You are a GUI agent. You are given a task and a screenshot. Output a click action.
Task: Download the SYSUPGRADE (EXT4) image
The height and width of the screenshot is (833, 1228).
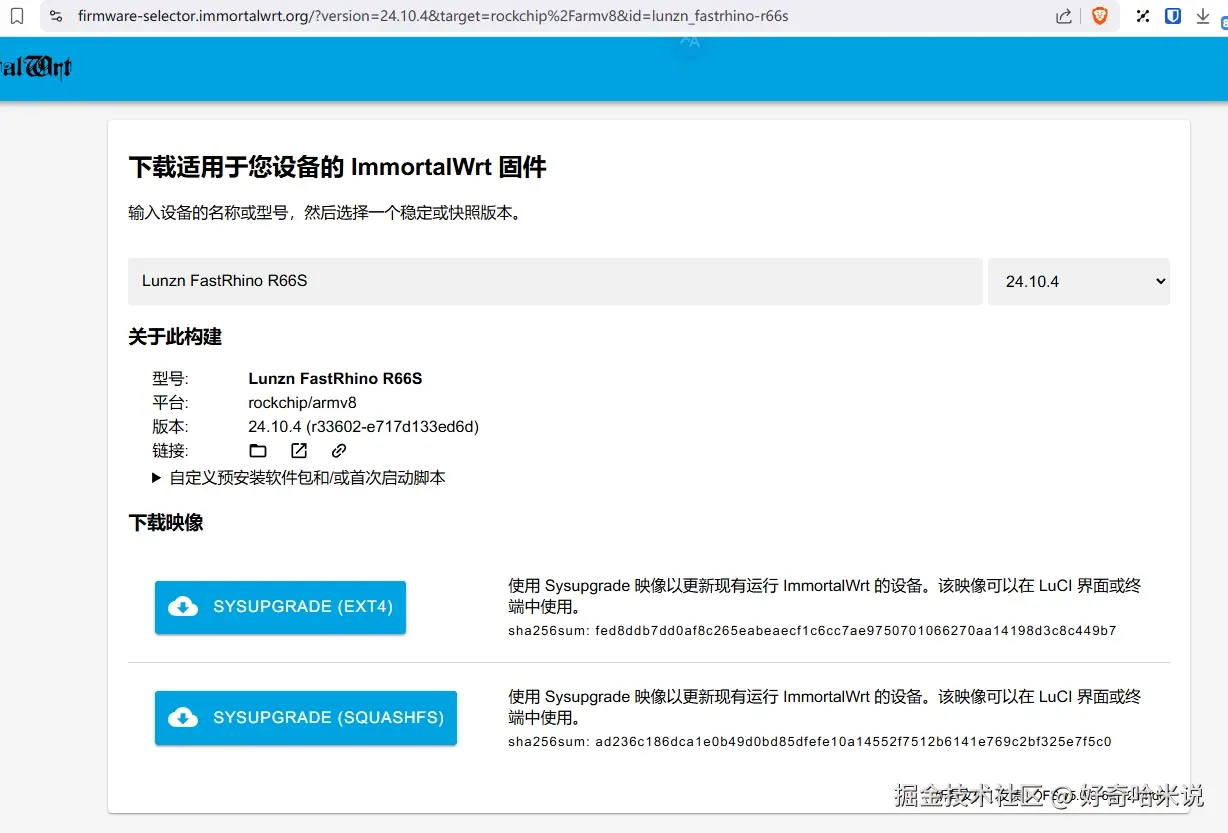(x=280, y=607)
